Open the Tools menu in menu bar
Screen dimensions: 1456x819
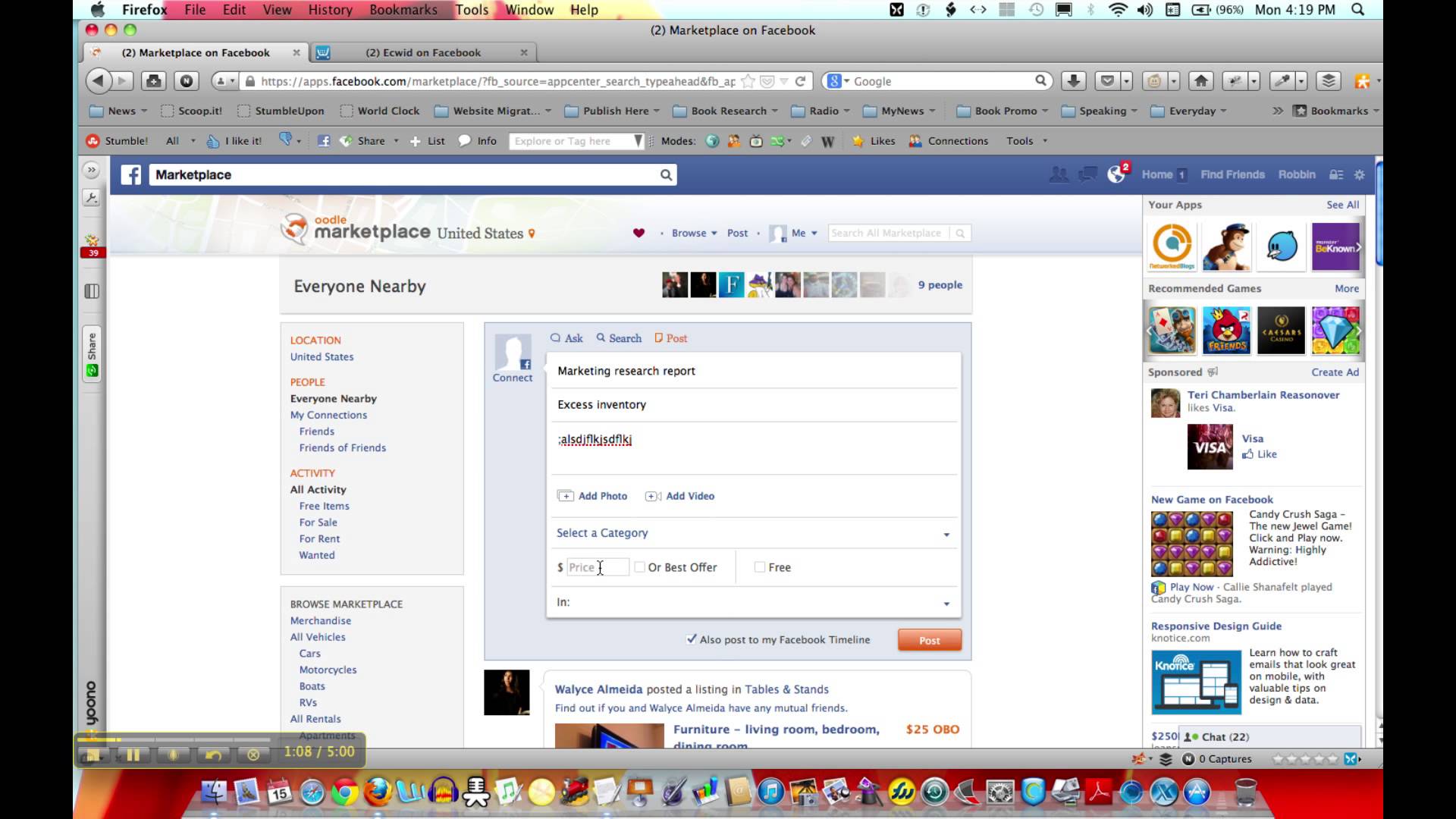pyautogui.click(x=472, y=10)
